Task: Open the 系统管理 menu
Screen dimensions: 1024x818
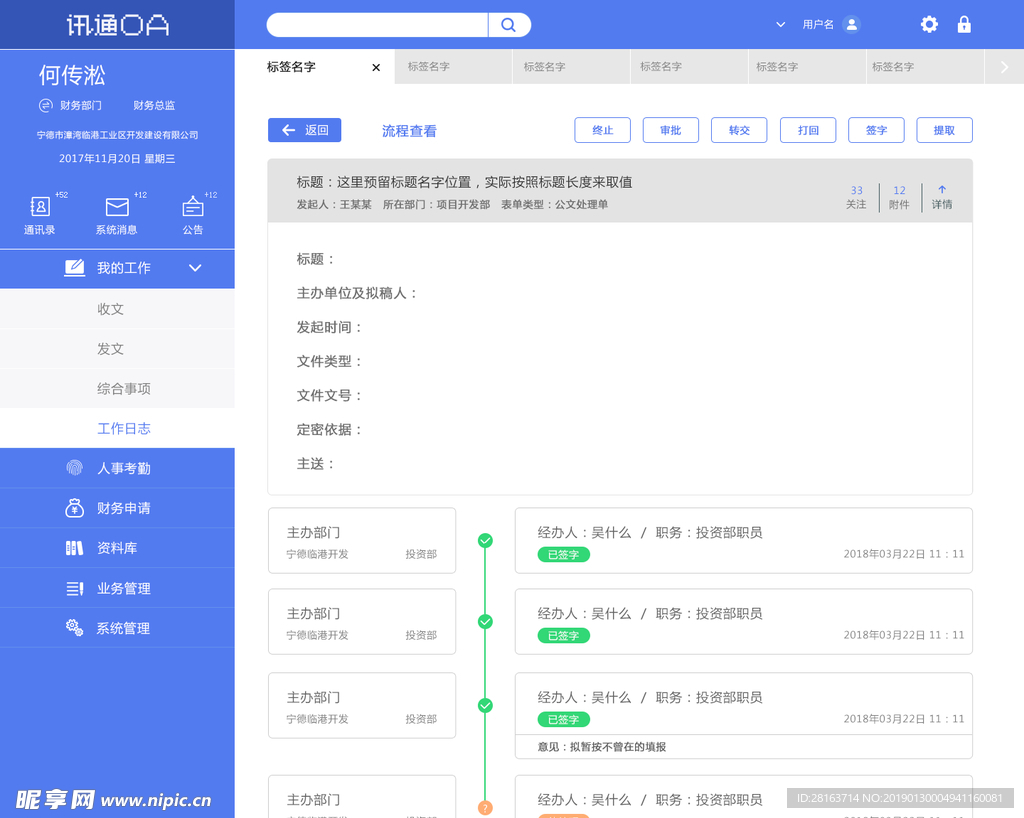Action: tap(118, 628)
